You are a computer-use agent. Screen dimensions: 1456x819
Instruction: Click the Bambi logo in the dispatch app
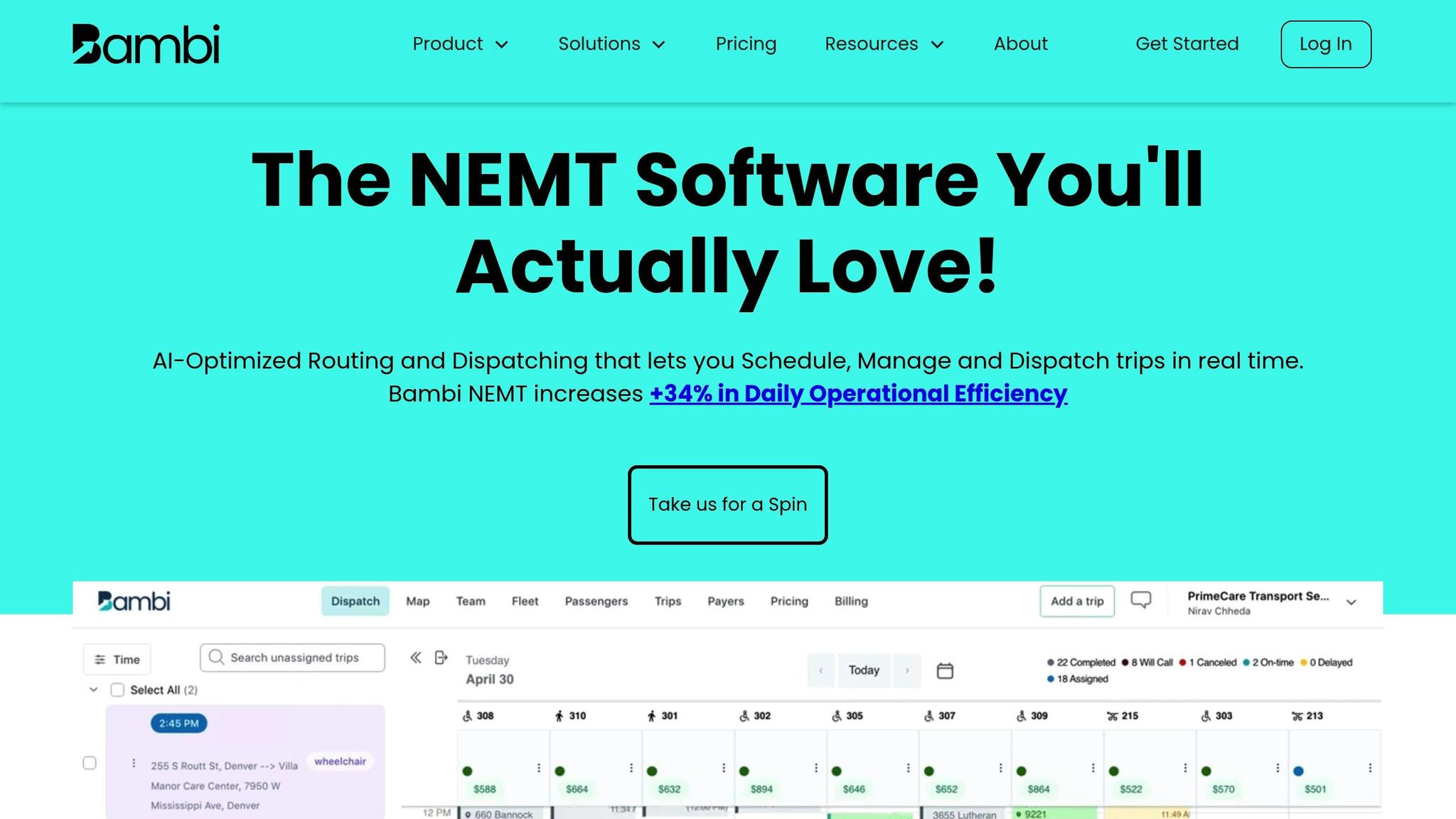point(134,601)
